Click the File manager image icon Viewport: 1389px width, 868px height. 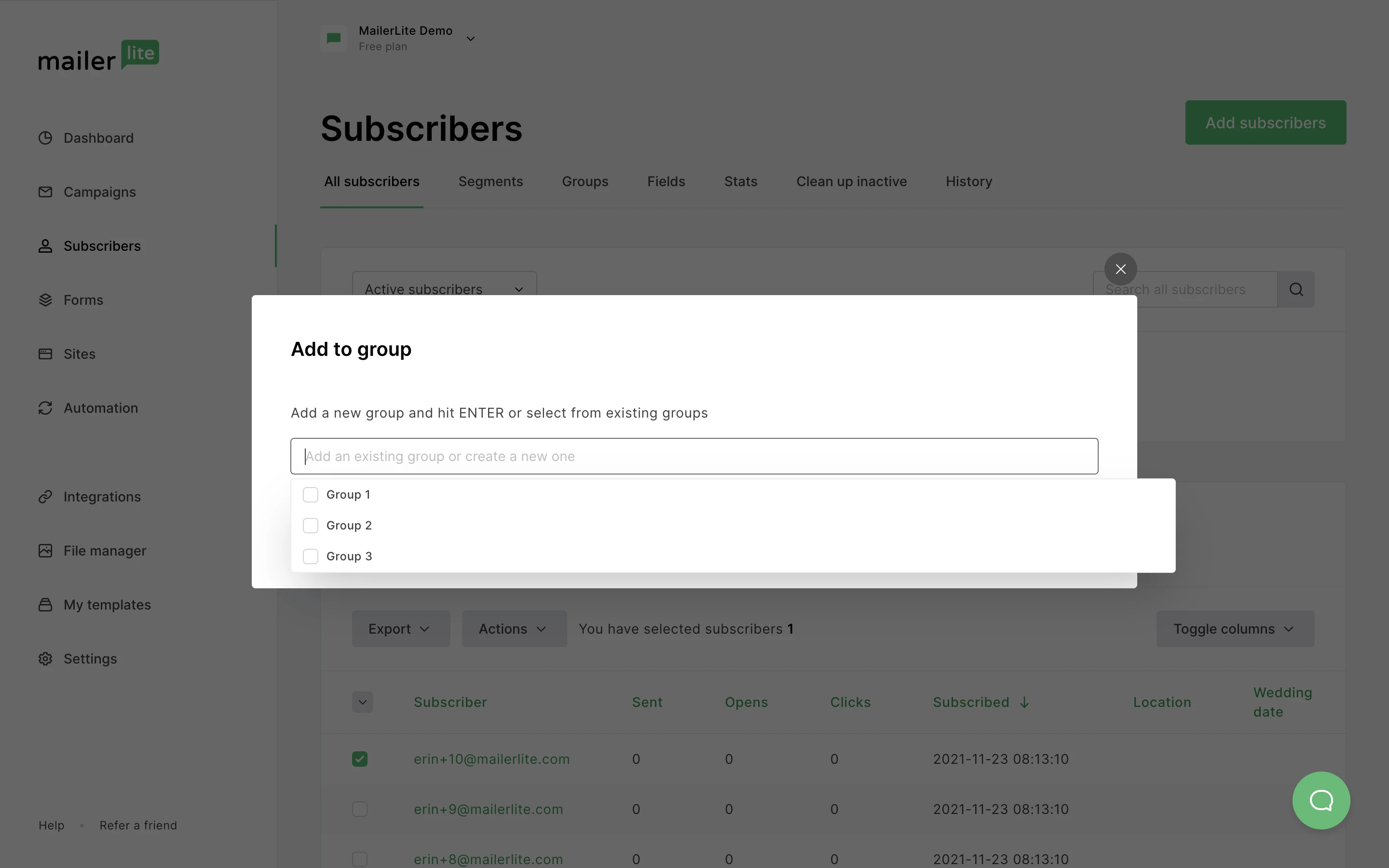click(45, 551)
